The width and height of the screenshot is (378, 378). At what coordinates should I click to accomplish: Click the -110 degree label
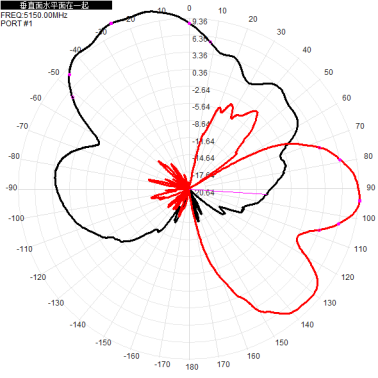pos(24,249)
